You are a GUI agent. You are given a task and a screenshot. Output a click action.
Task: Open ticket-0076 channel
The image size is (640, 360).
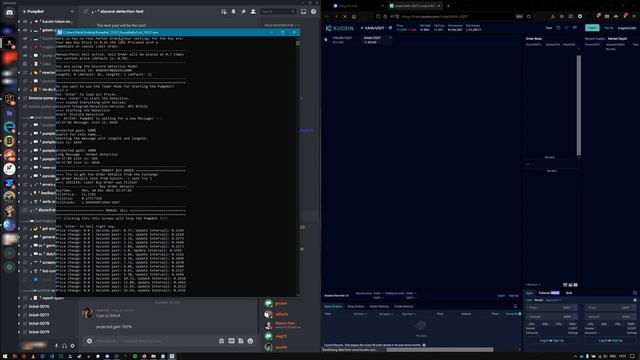pyautogui.click(x=39, y=306)
